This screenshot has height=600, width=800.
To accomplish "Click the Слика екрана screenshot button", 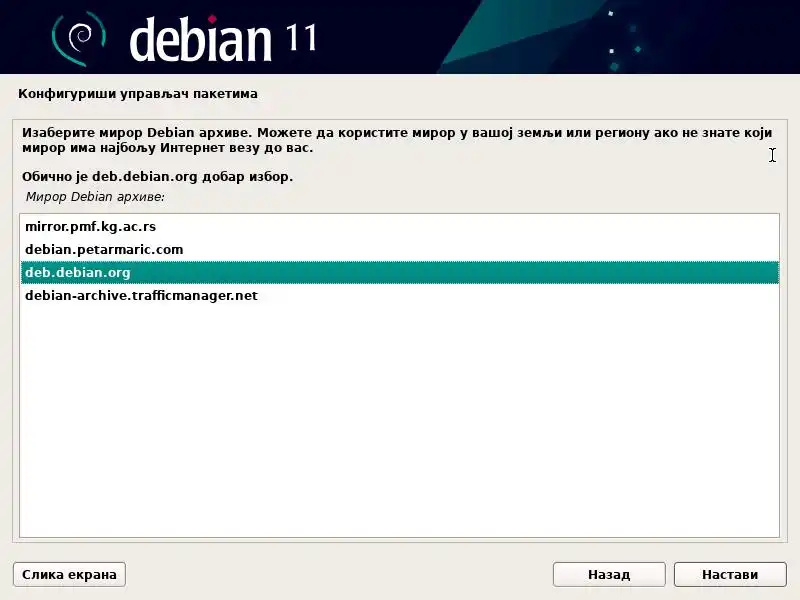I will tap(69, 574).
